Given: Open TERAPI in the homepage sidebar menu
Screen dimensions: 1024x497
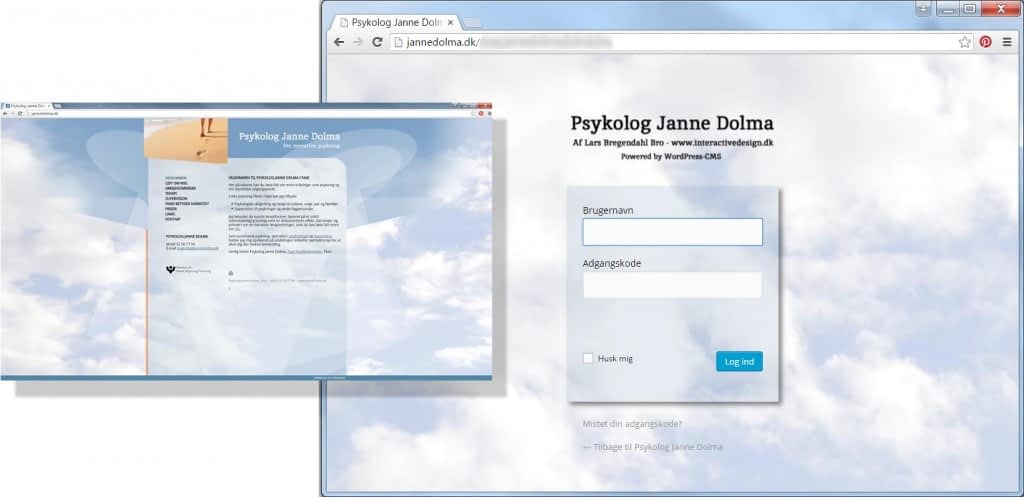Looking at the screenshot, I should (171, 193).
